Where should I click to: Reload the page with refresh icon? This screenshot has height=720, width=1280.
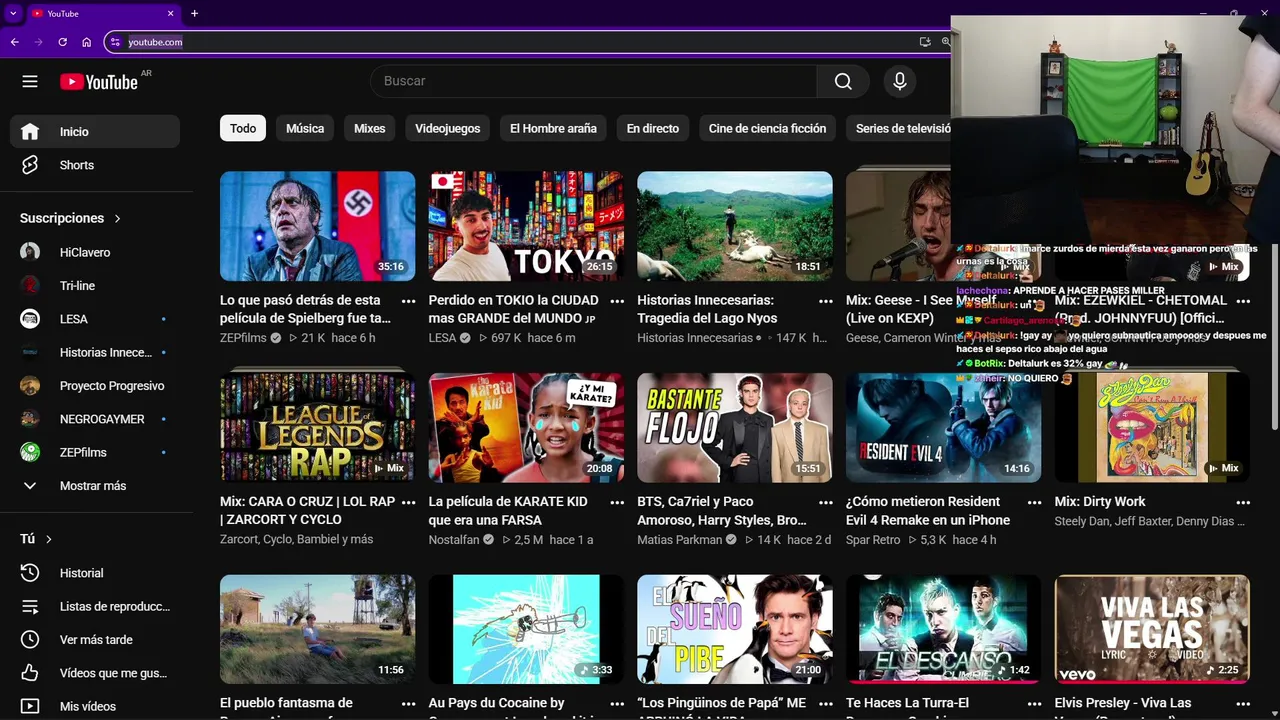[62, 42]
